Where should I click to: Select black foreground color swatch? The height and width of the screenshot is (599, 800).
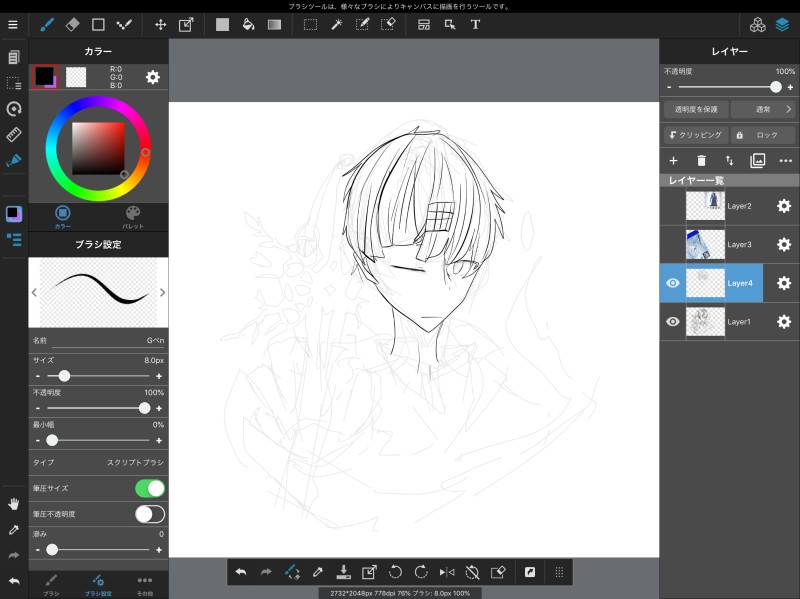tap(44, 77)
